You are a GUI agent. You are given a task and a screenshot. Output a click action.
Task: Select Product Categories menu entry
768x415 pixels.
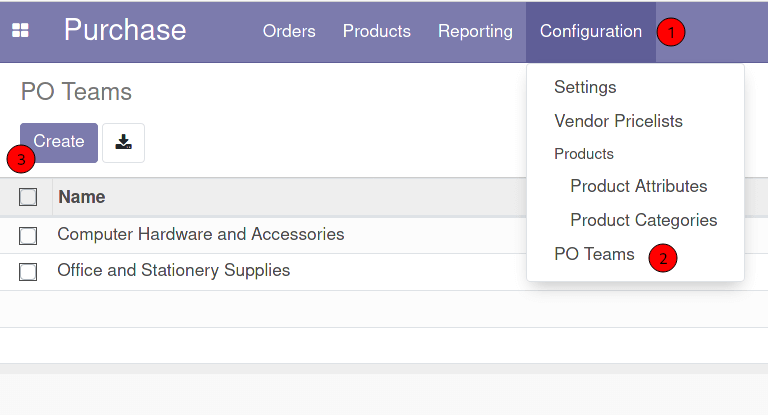coord(643,220)
